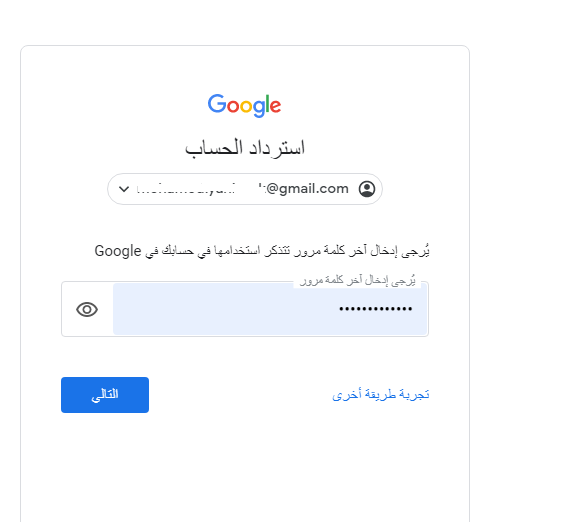Open the تجربة طريقة أخرى link
The height and width of the screenshot is (522, 579).
click(381, 395)
